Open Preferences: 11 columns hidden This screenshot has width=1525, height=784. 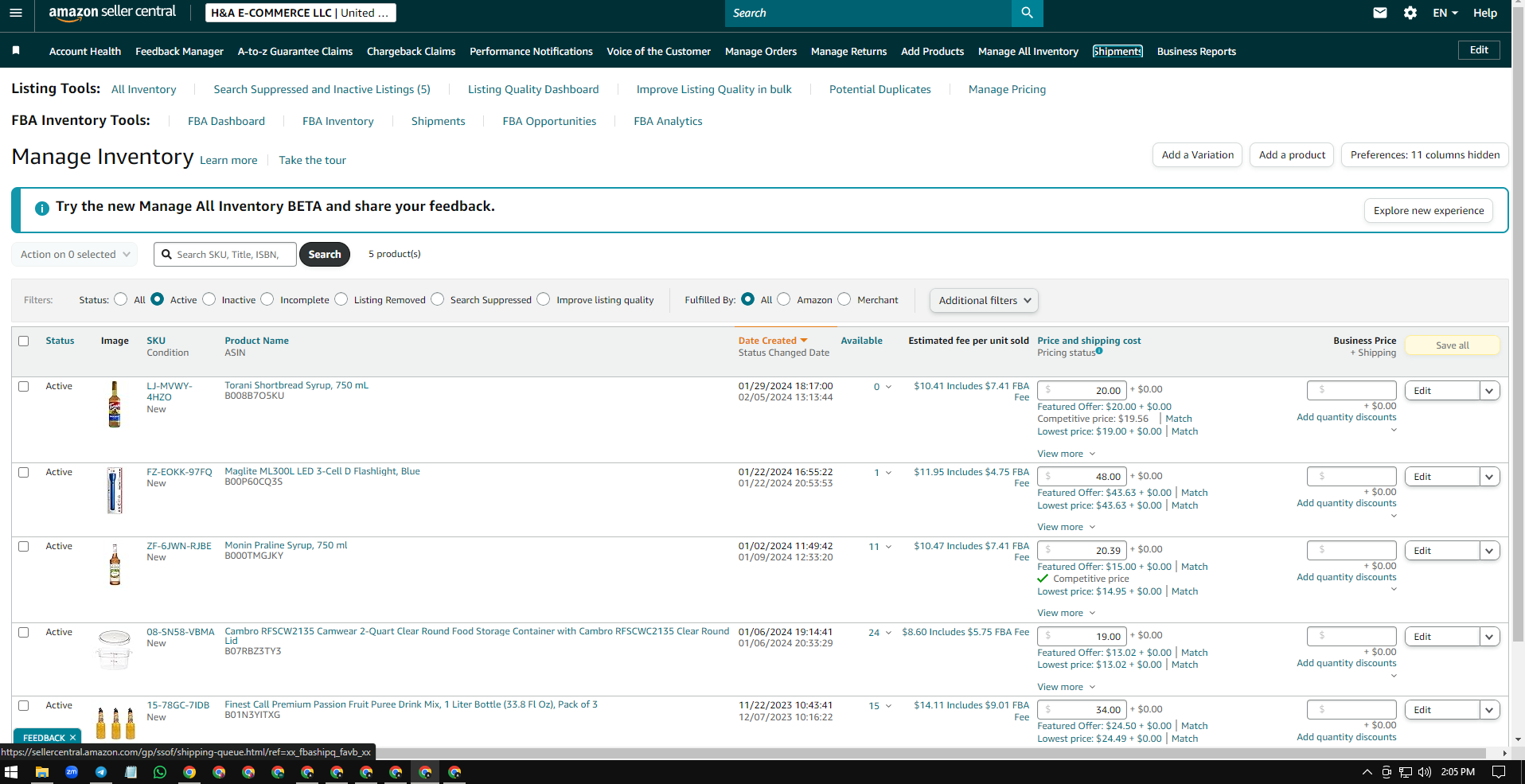click(x=1425, y=155)
